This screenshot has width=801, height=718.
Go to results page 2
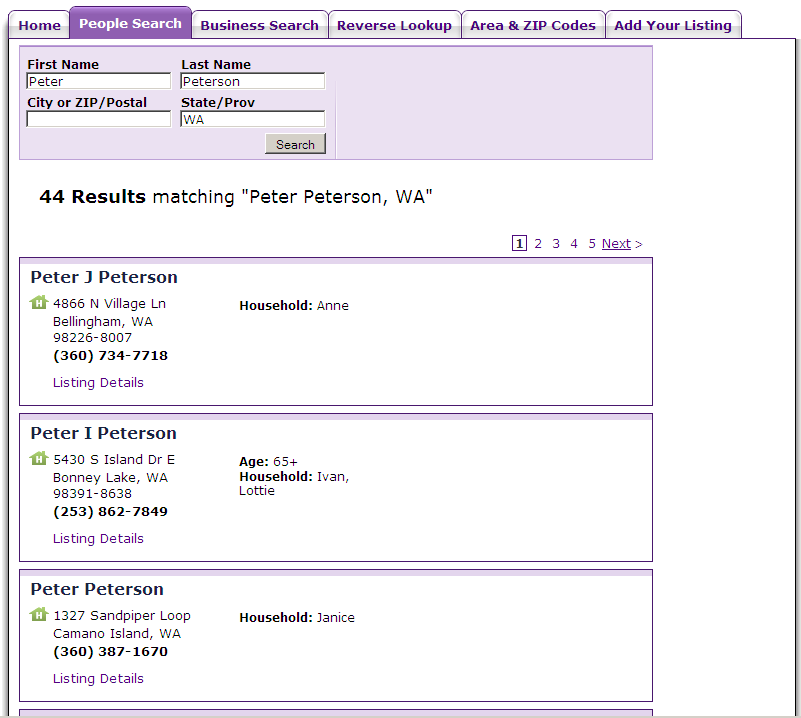point(538,244)
